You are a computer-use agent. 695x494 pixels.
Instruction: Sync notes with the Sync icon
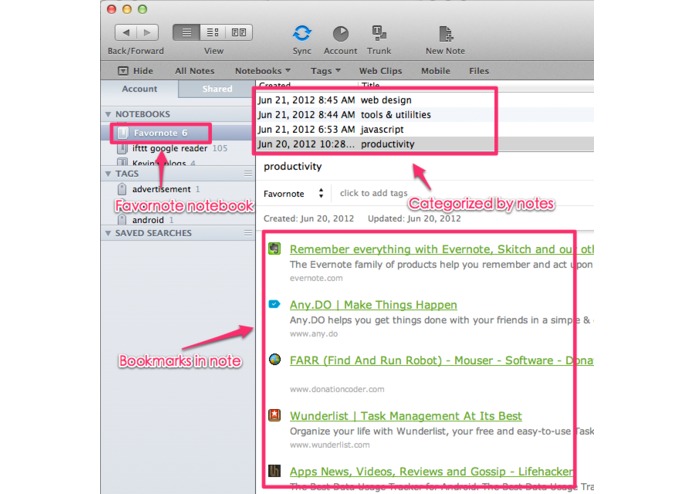pyautogui.click(x=302, y=34)
